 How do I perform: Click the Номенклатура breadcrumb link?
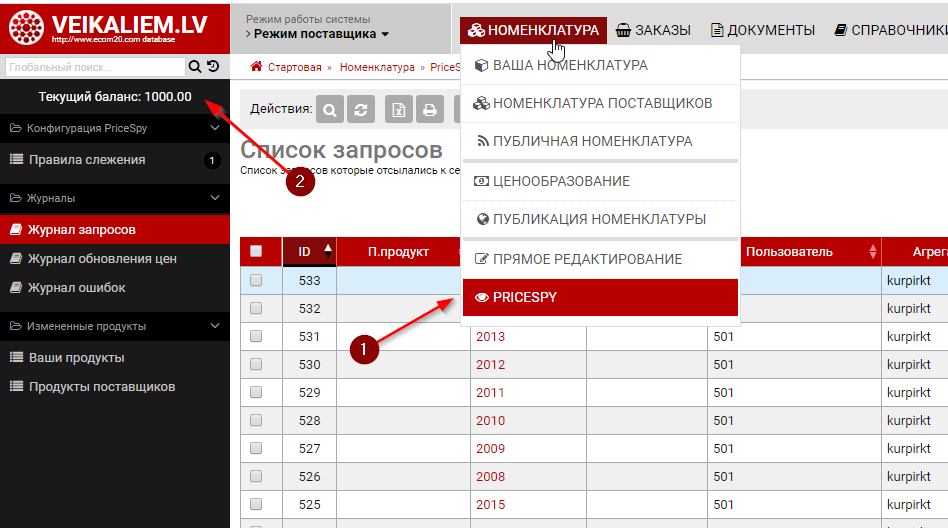tap(377, 67)
